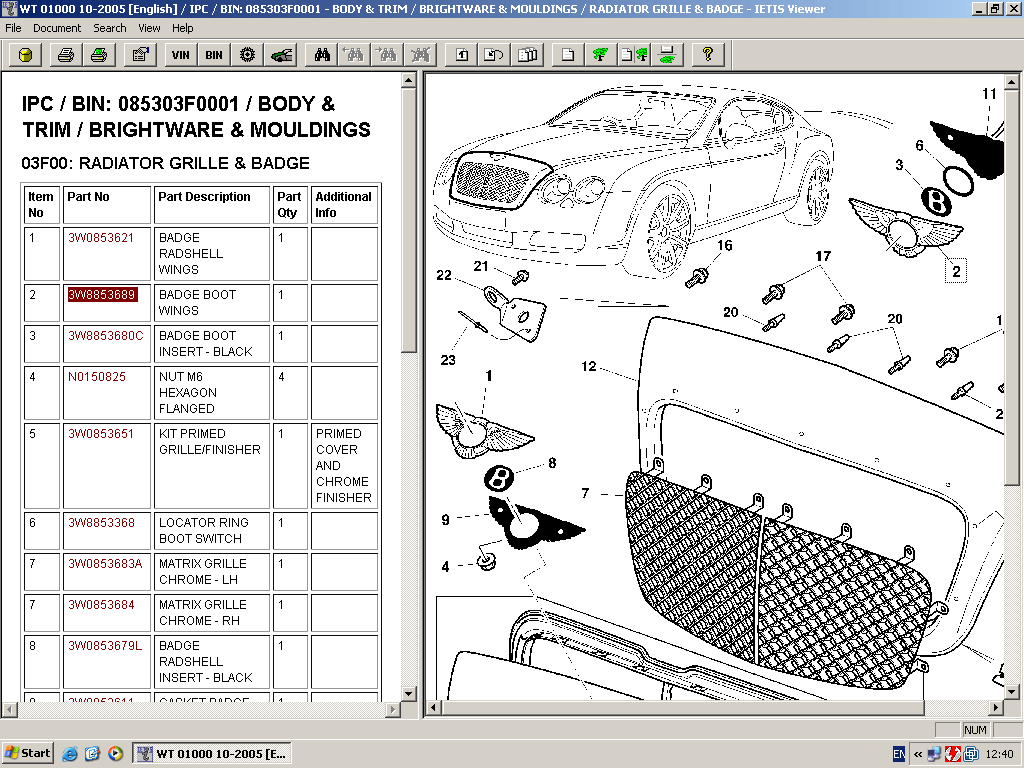Click the green car toolbar icon

click(x=281, y=55)
